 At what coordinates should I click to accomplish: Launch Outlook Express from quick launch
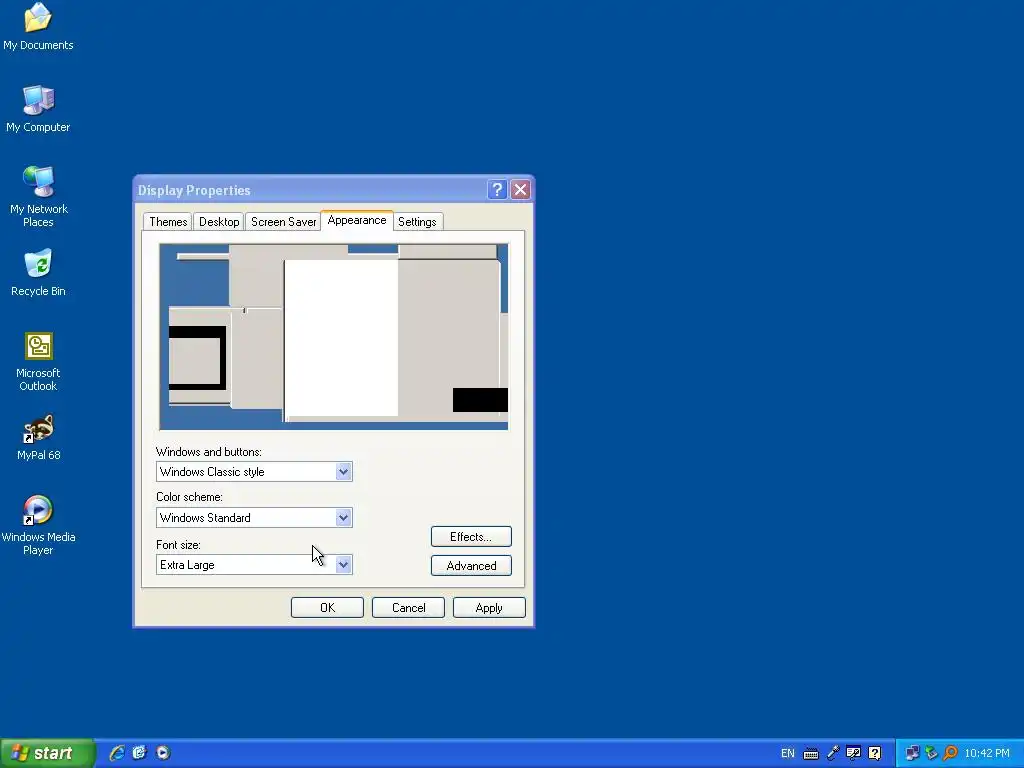pos(139,752)
